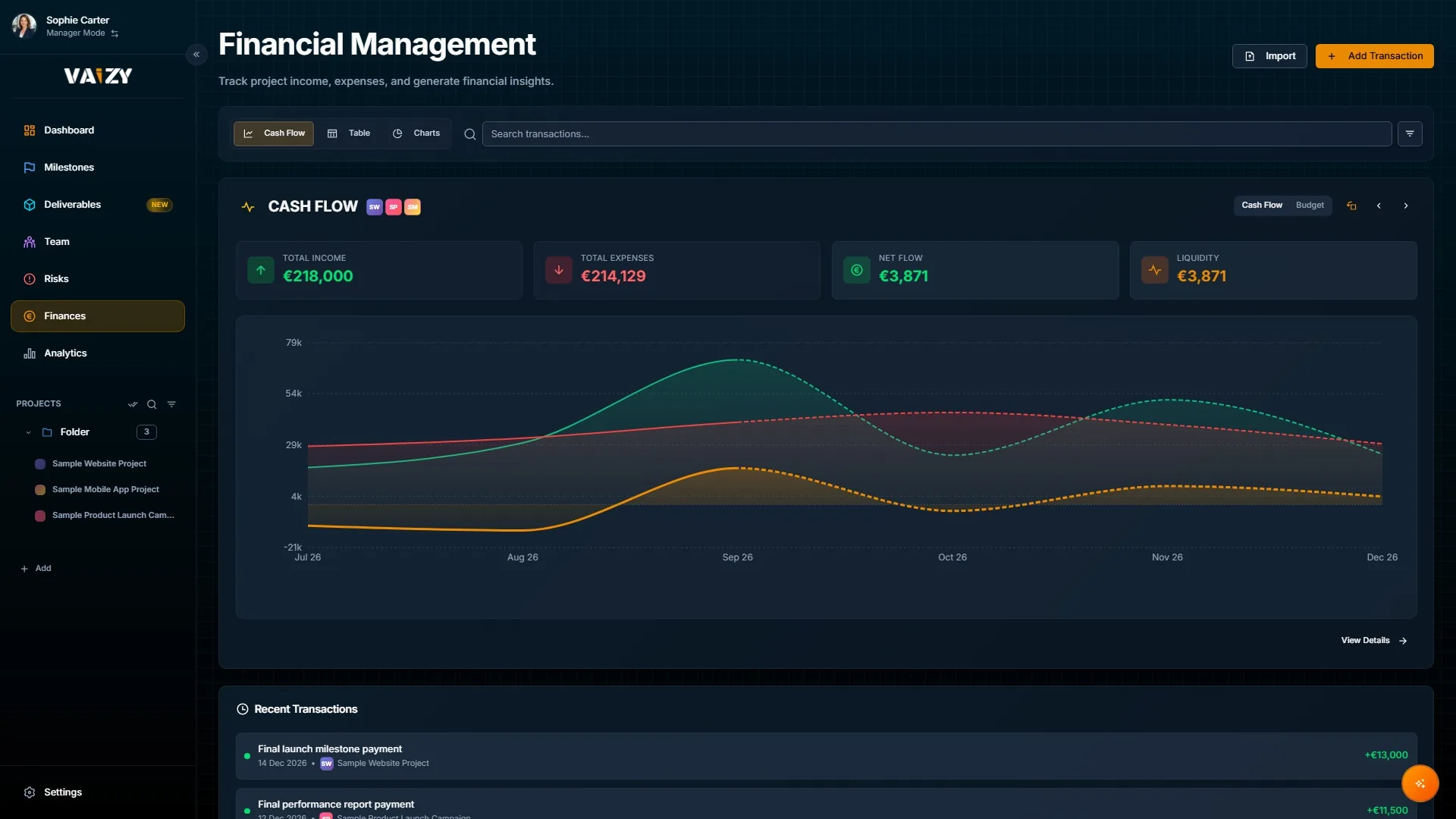Add a new project
1456x819 pixels.
coord(36,569)
